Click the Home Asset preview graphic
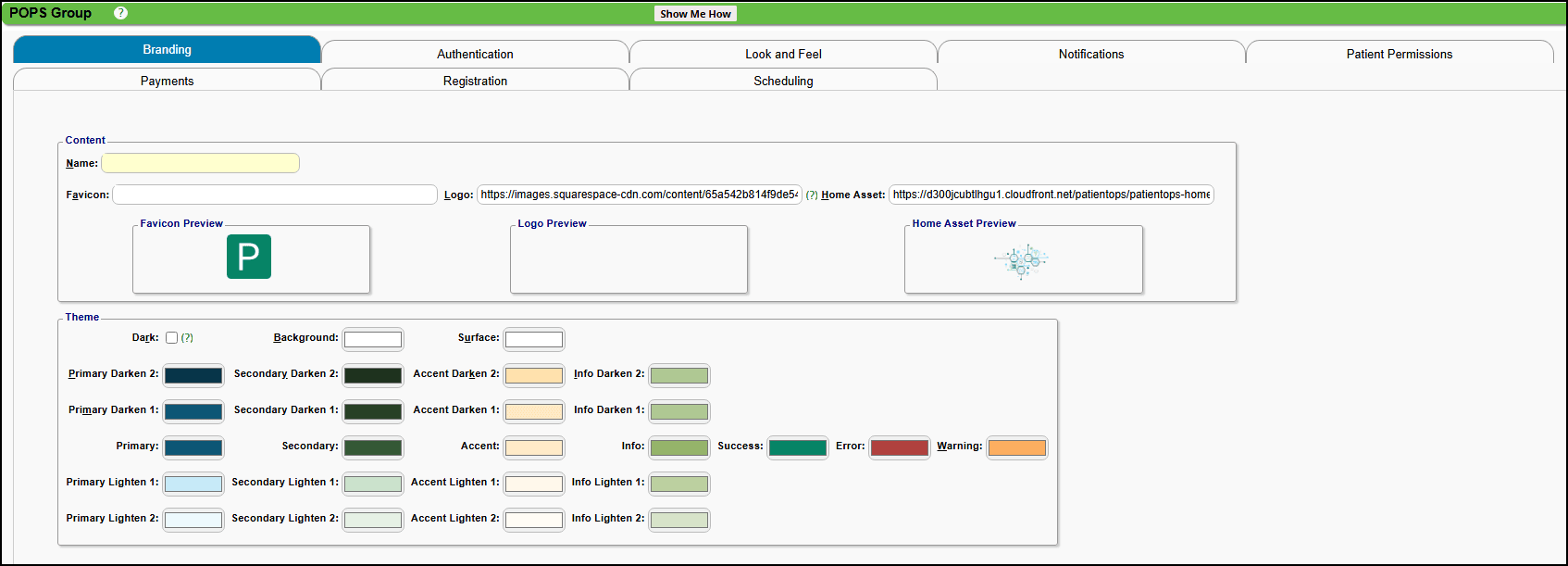Image resolution: width=1568 pixels, height=566 pixels. [x=1022, y=261]
